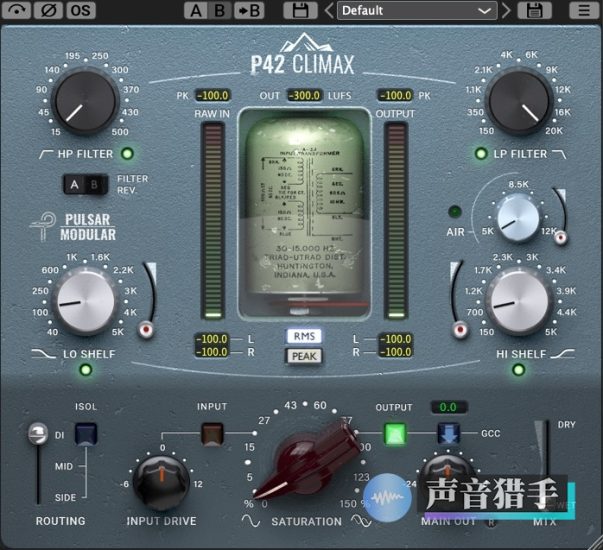The height and width of the screenshot is (550, 603).
Task: Toggle the GCC blue arrow button
Action: pyautogui.click(x=448, y=433)
